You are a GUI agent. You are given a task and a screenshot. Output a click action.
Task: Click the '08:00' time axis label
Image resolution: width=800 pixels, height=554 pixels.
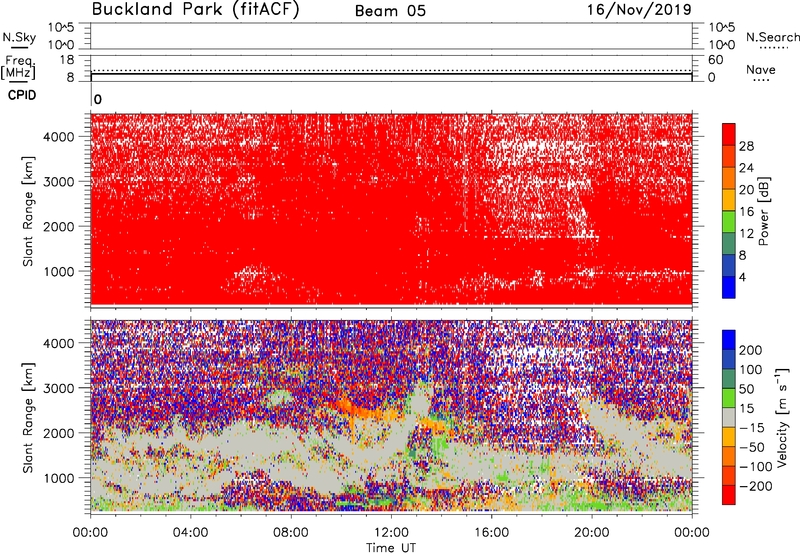coord(291,533)
